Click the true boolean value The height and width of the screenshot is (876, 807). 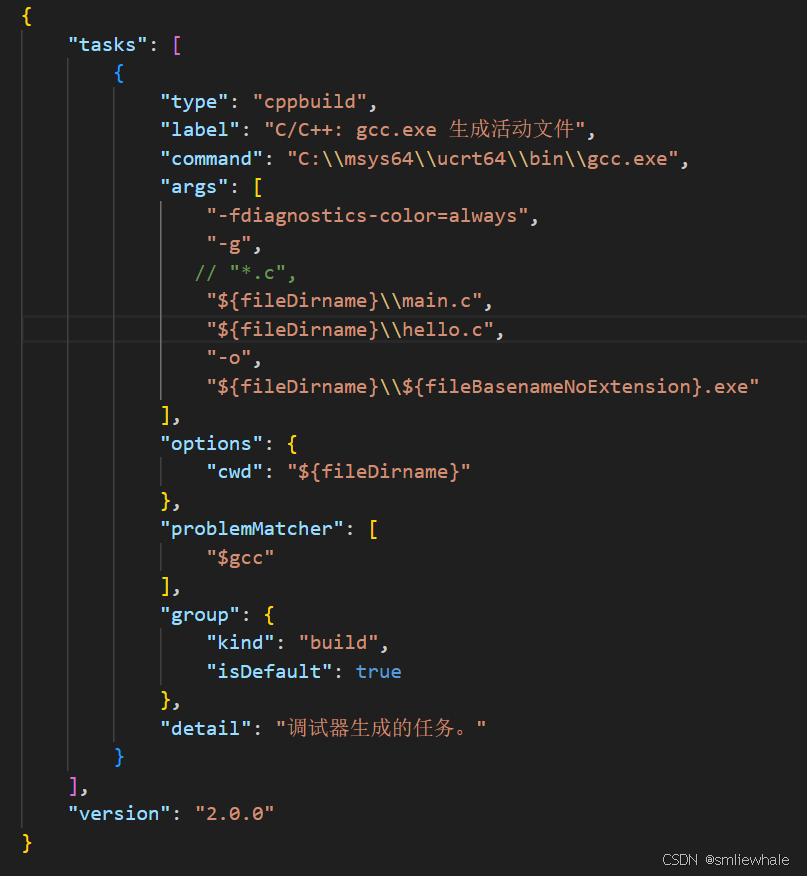378,671
